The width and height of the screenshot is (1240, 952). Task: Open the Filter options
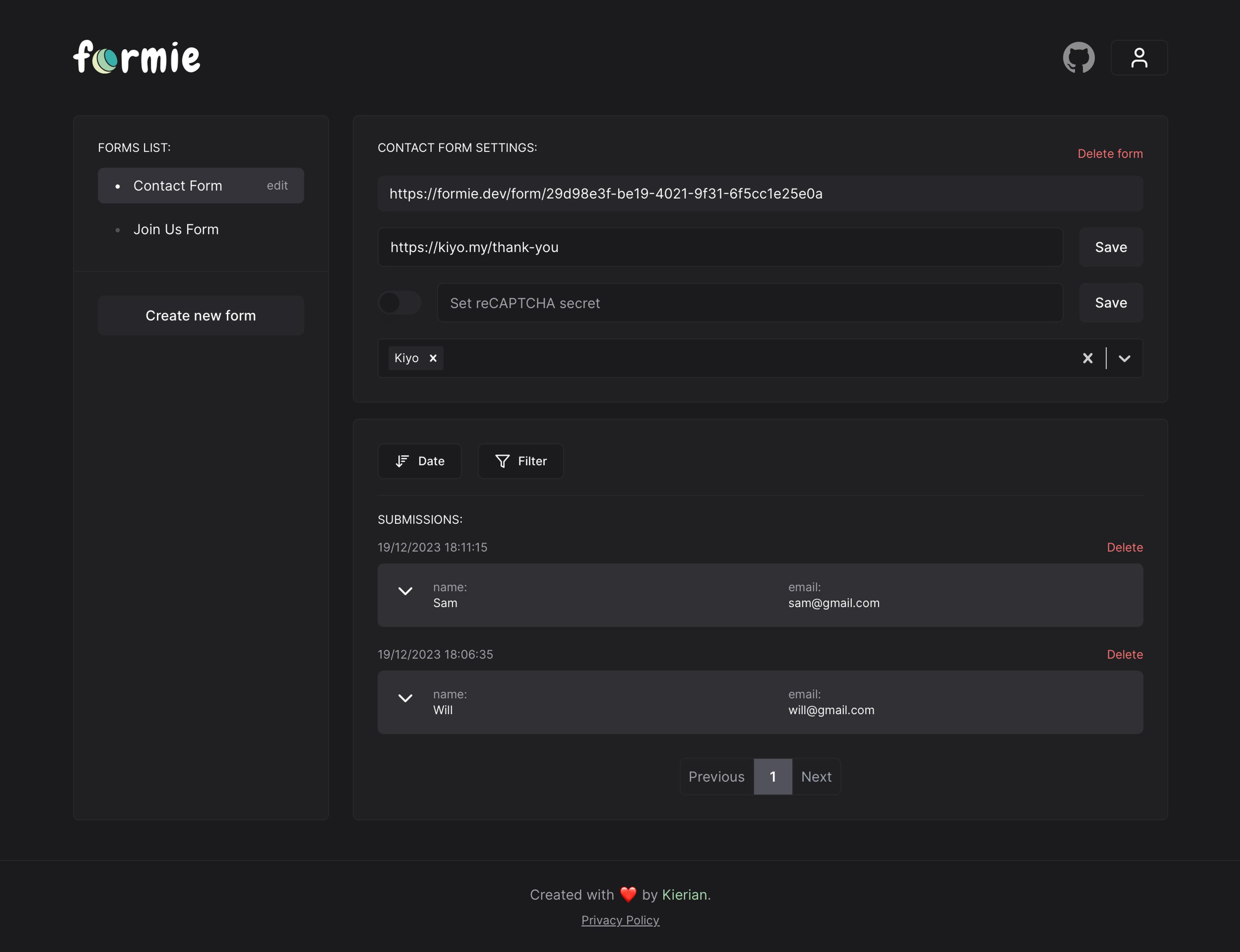pos(520,461)
